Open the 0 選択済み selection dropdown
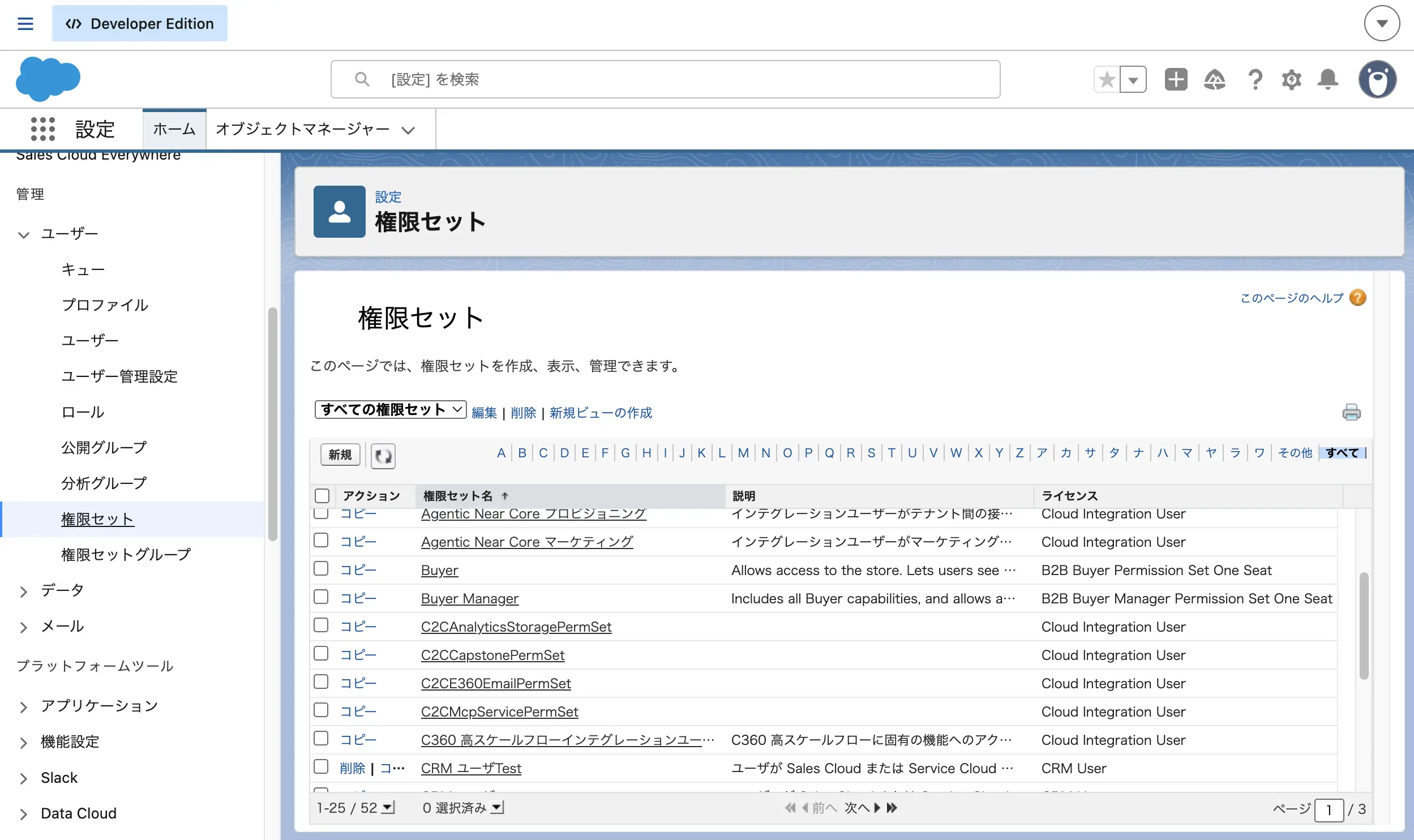 tap(497, 808)
